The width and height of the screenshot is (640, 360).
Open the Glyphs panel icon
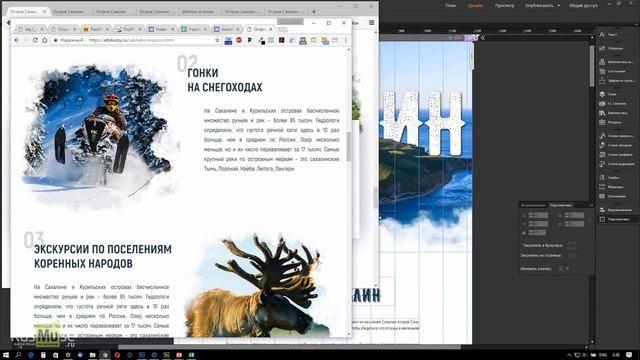602,177
